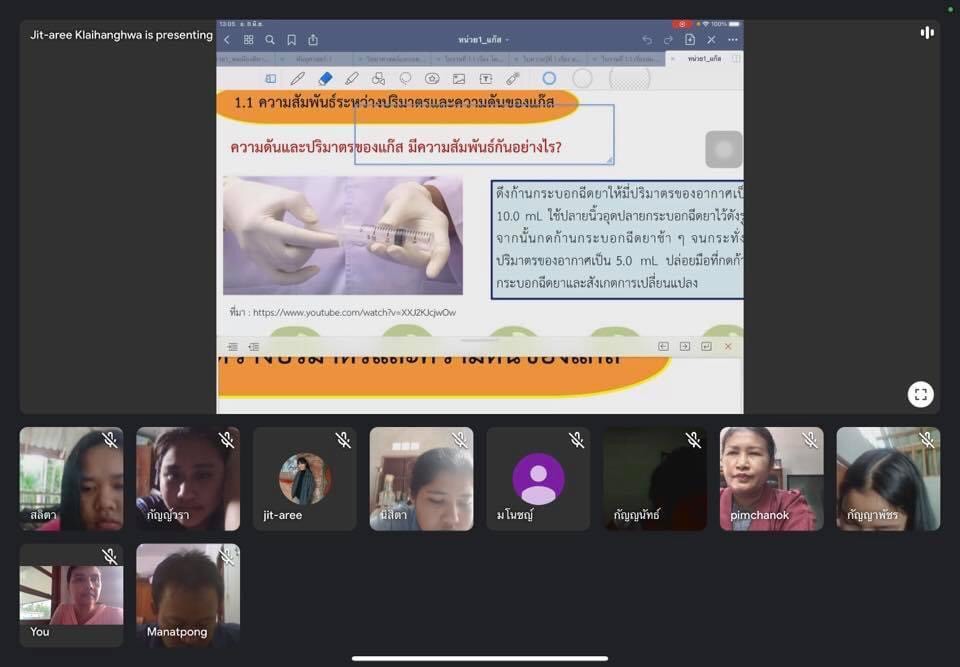Toggle mute icon on jit-aree's tile
This screenshot has width=960, height=667.
point(343,440)
